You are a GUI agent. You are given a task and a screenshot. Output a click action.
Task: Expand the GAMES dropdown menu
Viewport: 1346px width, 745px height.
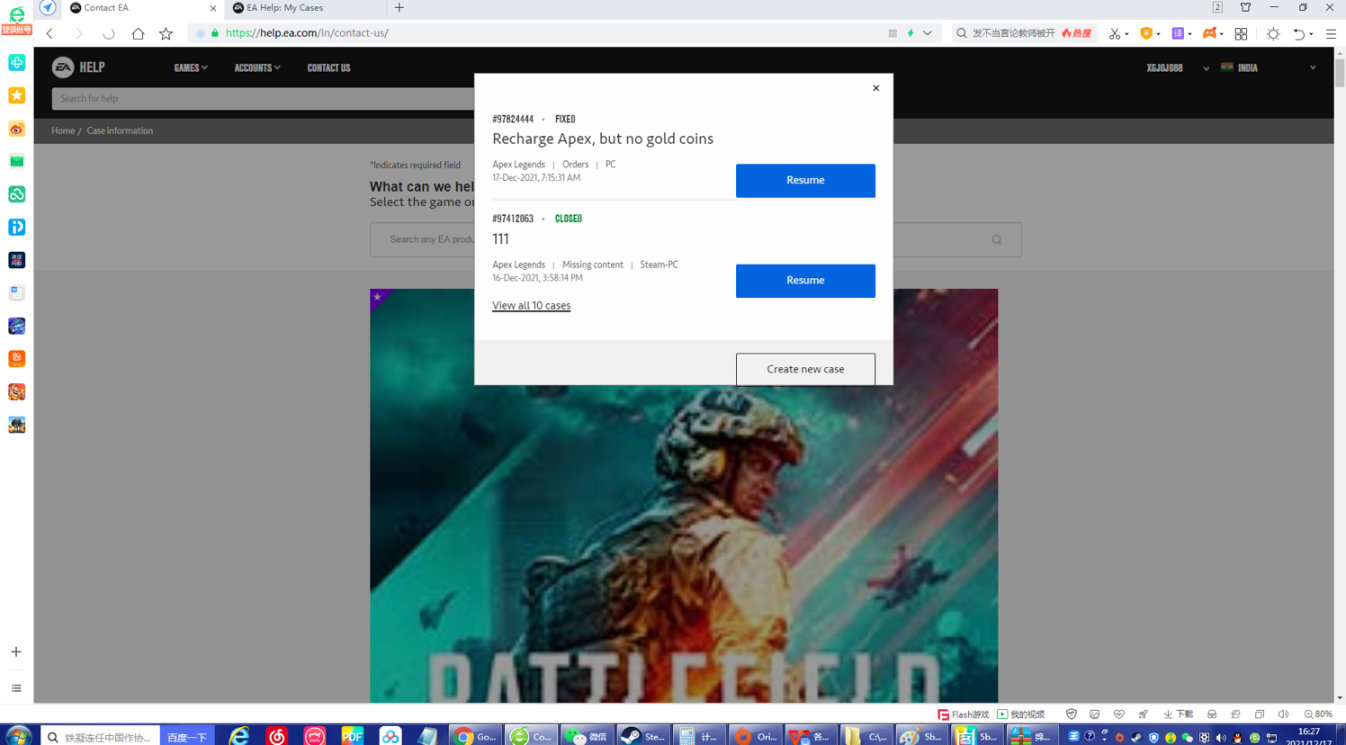click(190, 68)
